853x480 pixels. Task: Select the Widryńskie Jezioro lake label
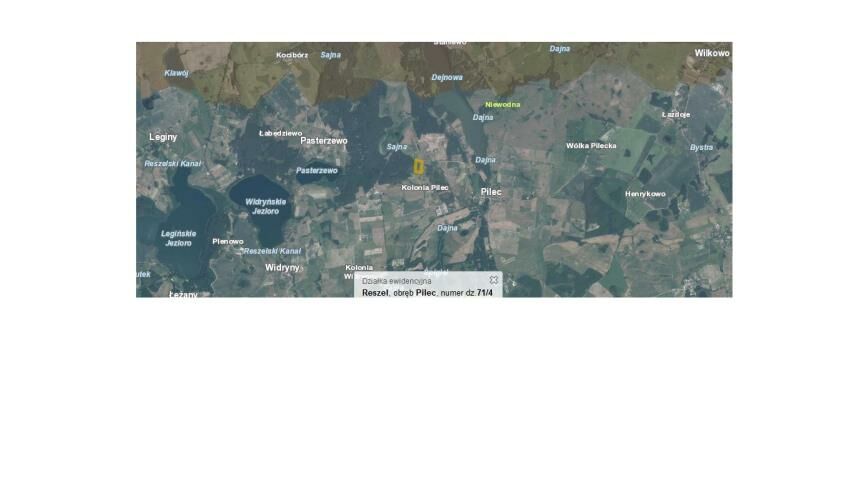pyautogui.click(x=265, y=206)
